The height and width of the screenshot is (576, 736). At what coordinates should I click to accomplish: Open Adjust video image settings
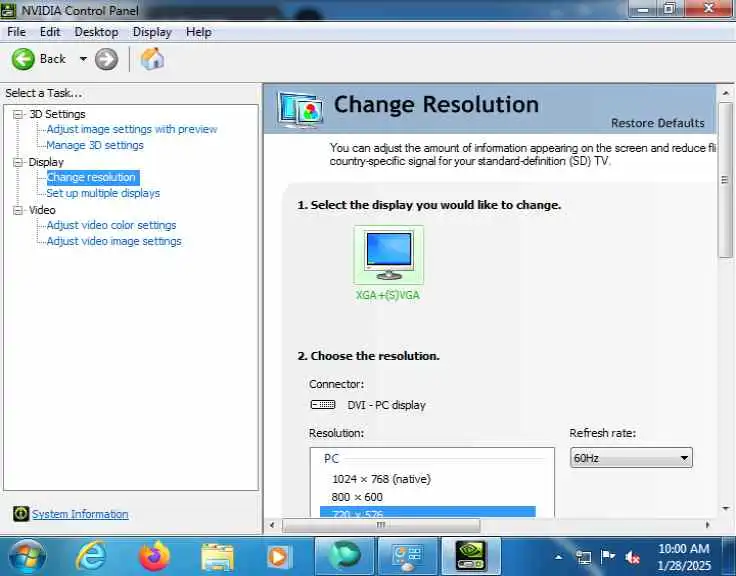(114, 241)
